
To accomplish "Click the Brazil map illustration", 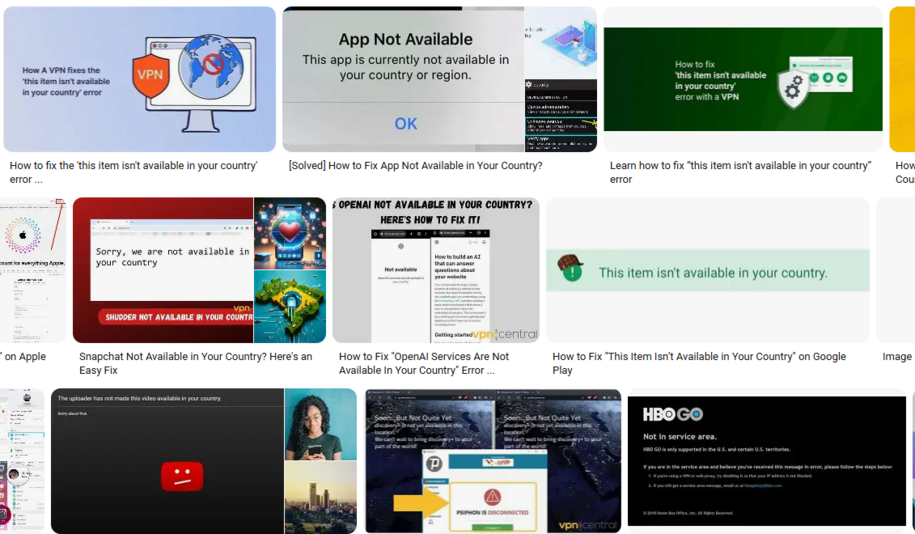I will (290, 308).
